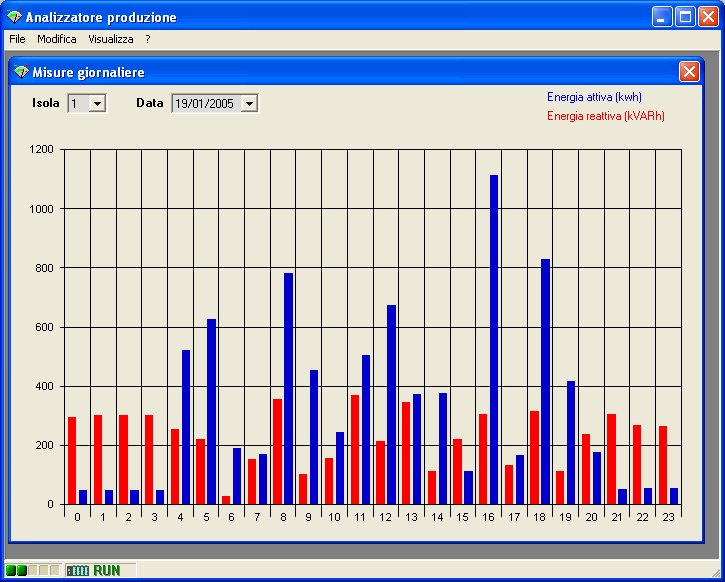
Task: Click the first green status light
Action: pos(11,570)
